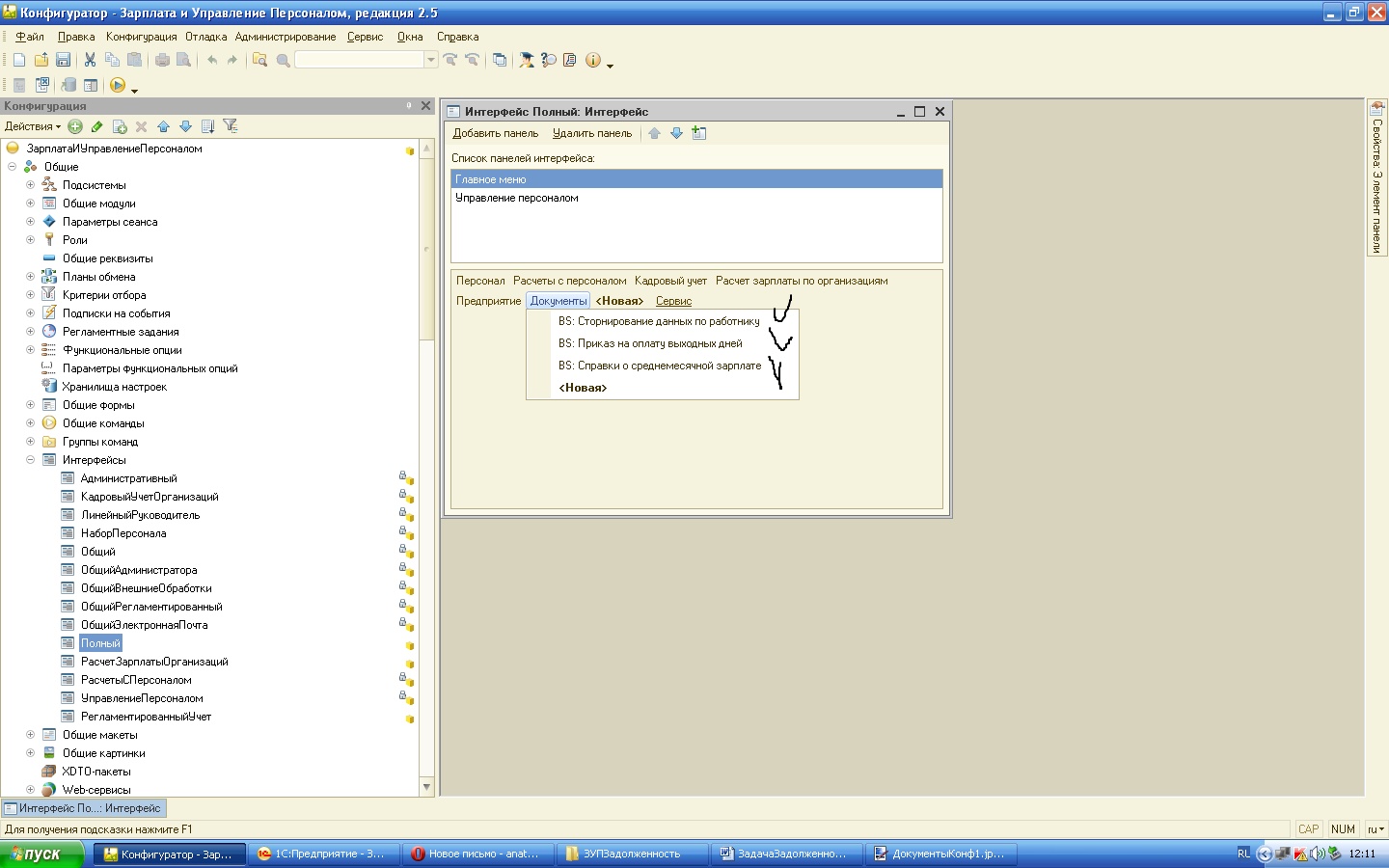The width and height of the screenshot is (1389, 868).
Task: Click the Cut scissors icon
Action: pyautogui.click(x=90, y=60)
